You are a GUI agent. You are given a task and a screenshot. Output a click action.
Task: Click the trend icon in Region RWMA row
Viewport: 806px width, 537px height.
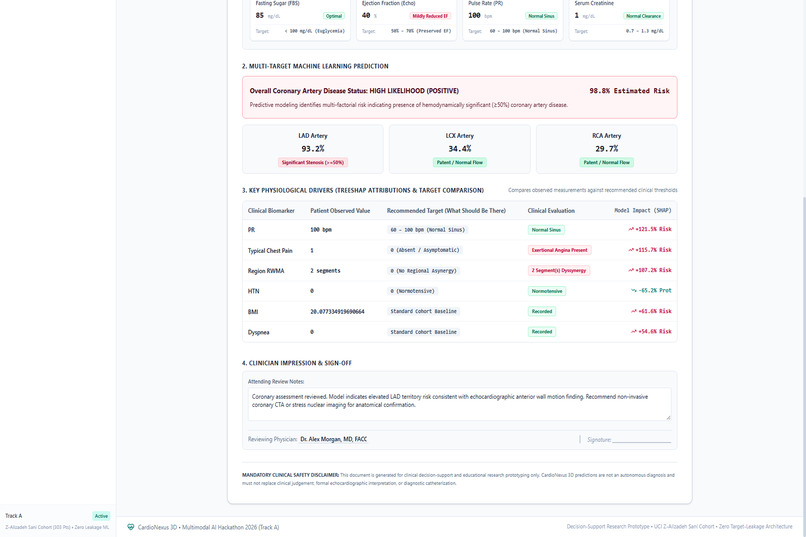[x=631, y=270]
